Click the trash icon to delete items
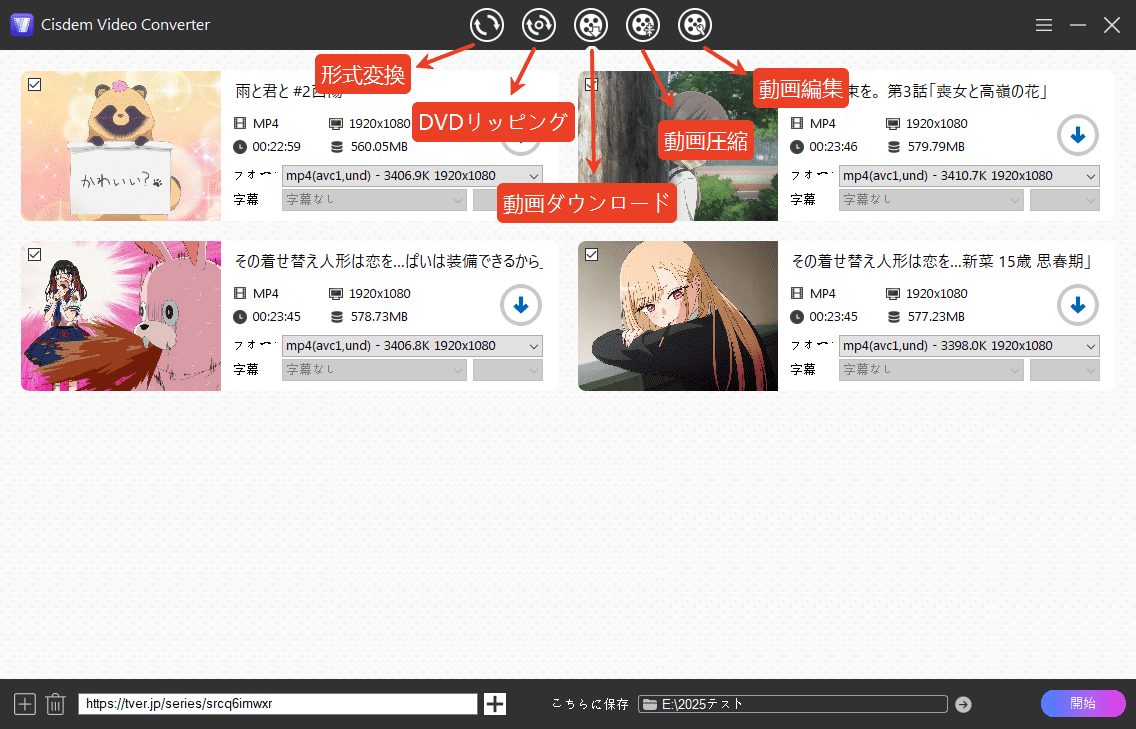 (x=56, y=704)
